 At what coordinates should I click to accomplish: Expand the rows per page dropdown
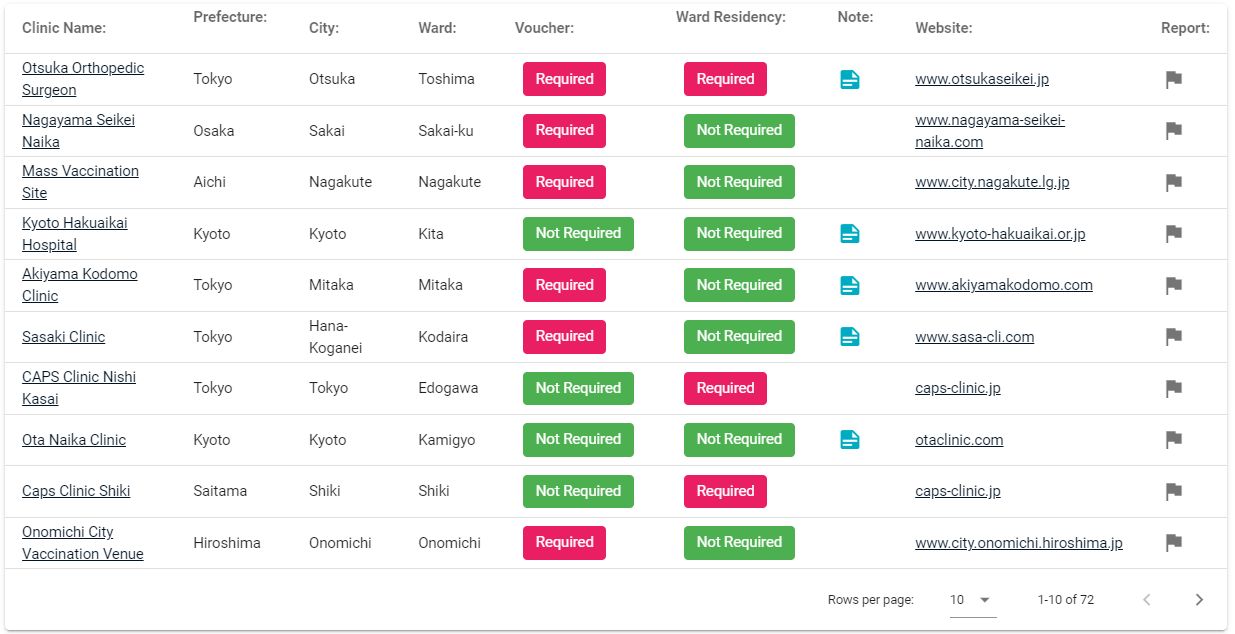click(x=970, y=600)
